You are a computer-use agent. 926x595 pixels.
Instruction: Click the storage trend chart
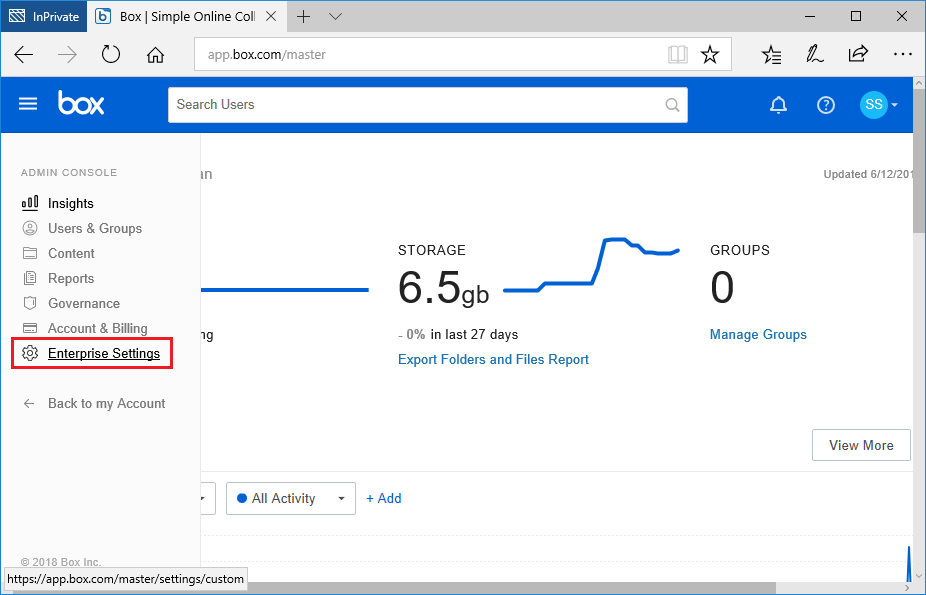tap(591, 265)
